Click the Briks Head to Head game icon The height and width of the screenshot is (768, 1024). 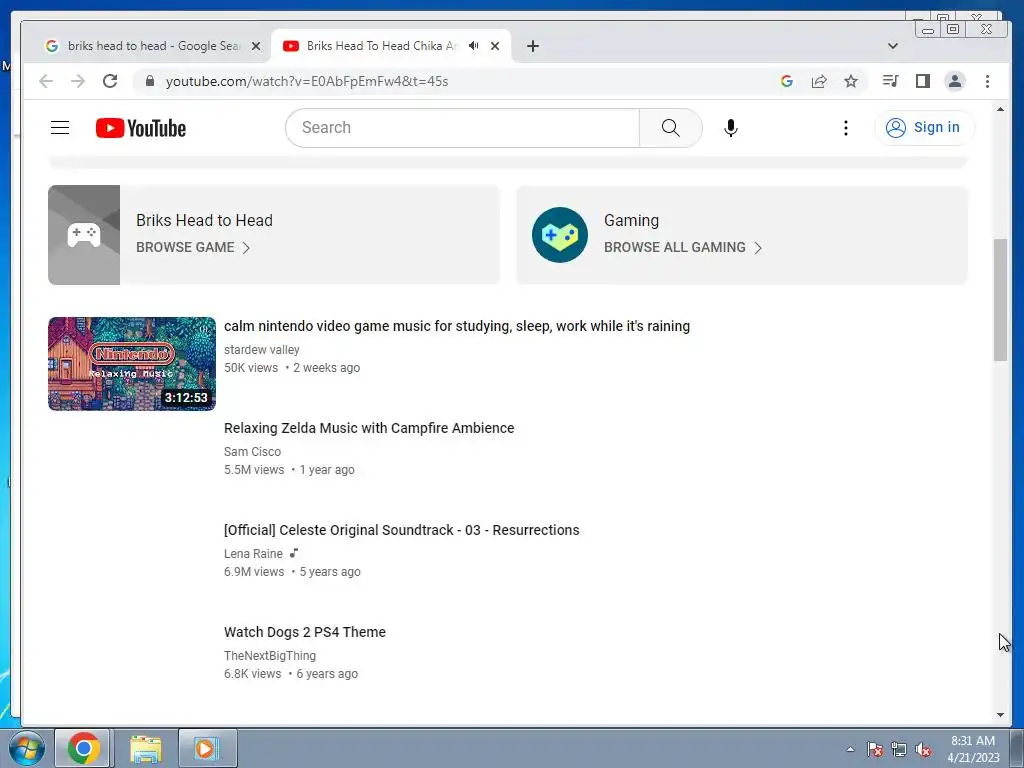[x=84, y=235]
